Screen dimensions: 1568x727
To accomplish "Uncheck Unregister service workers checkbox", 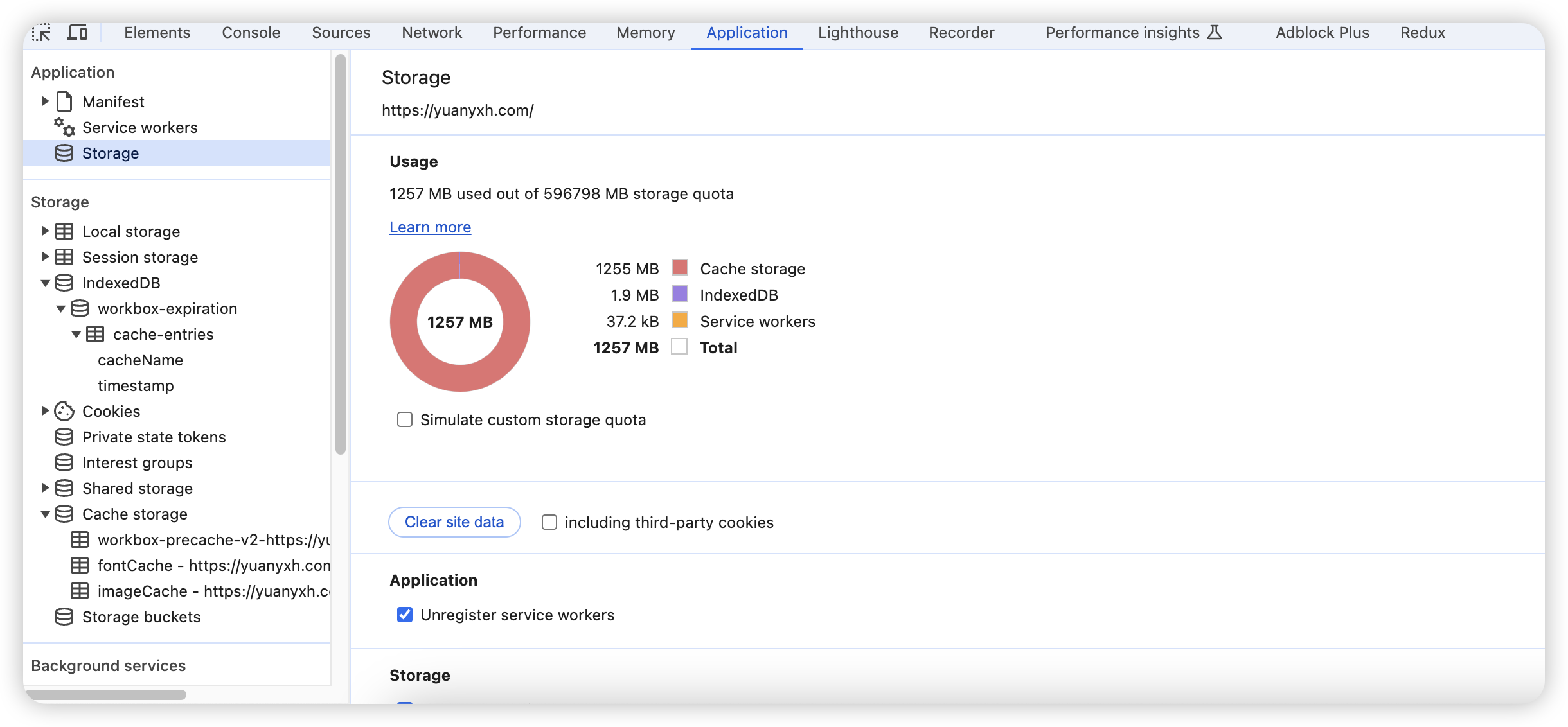I will pos(405,615).
